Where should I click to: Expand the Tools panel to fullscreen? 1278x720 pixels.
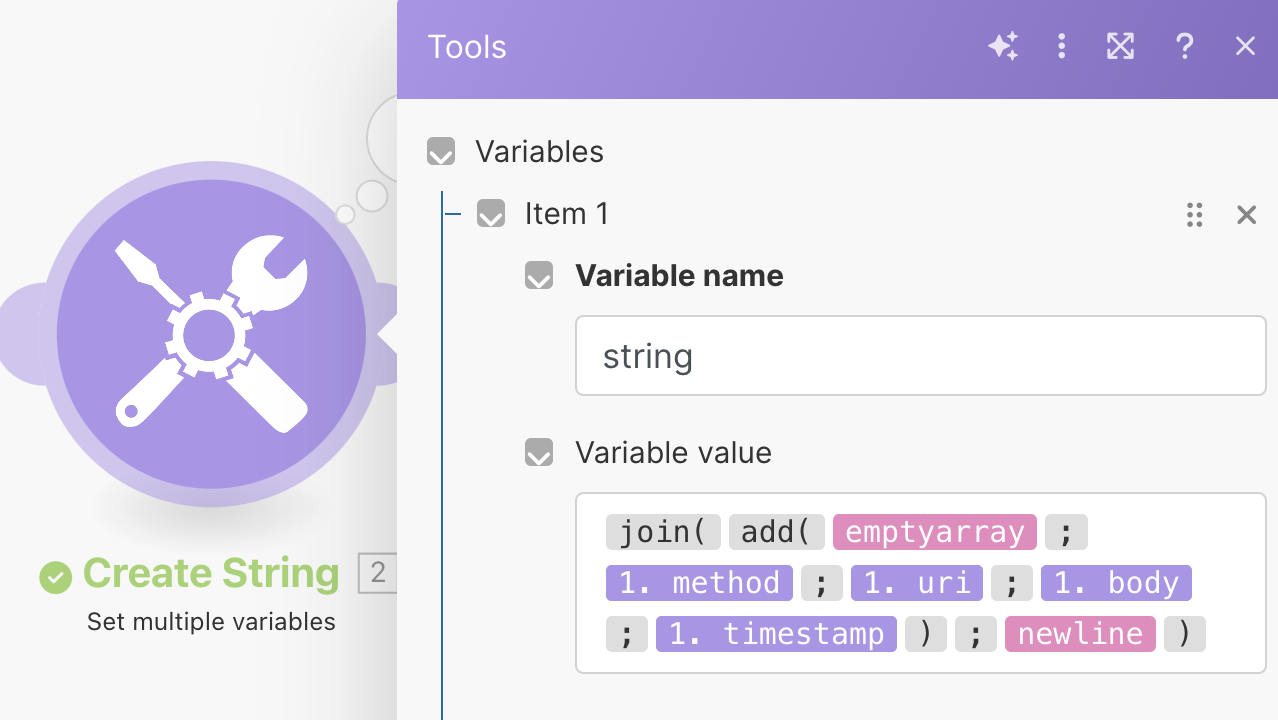click(1120, 46)
